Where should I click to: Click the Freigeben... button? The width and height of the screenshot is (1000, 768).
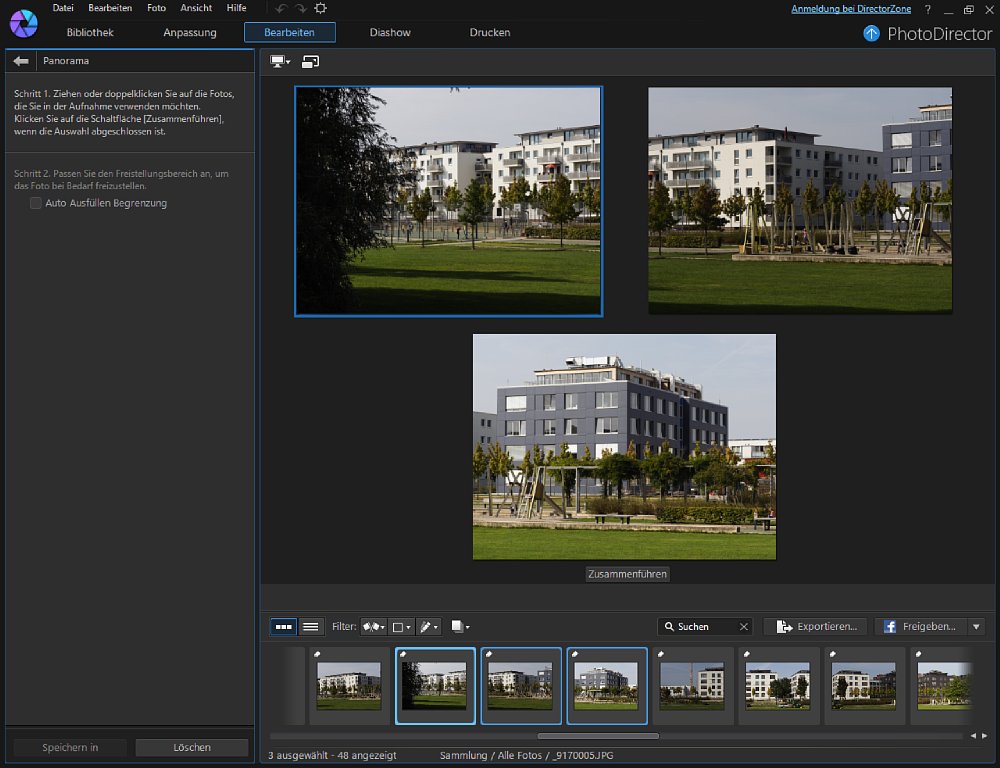(921, 626)
